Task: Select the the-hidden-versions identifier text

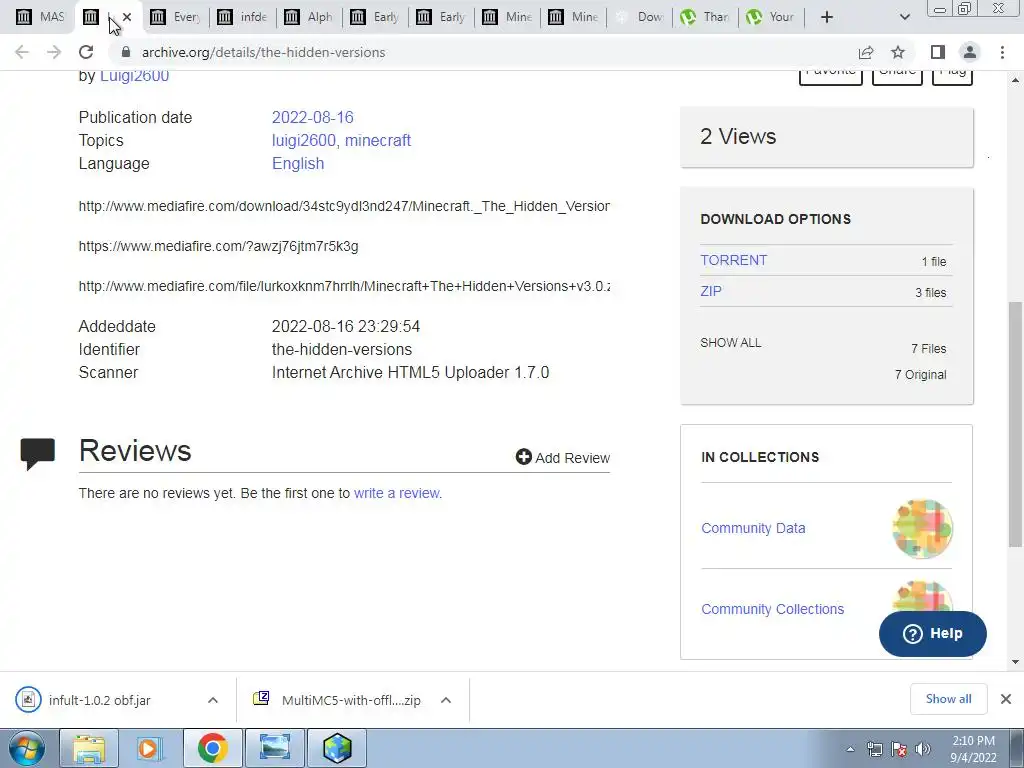Action: point(342,349)
